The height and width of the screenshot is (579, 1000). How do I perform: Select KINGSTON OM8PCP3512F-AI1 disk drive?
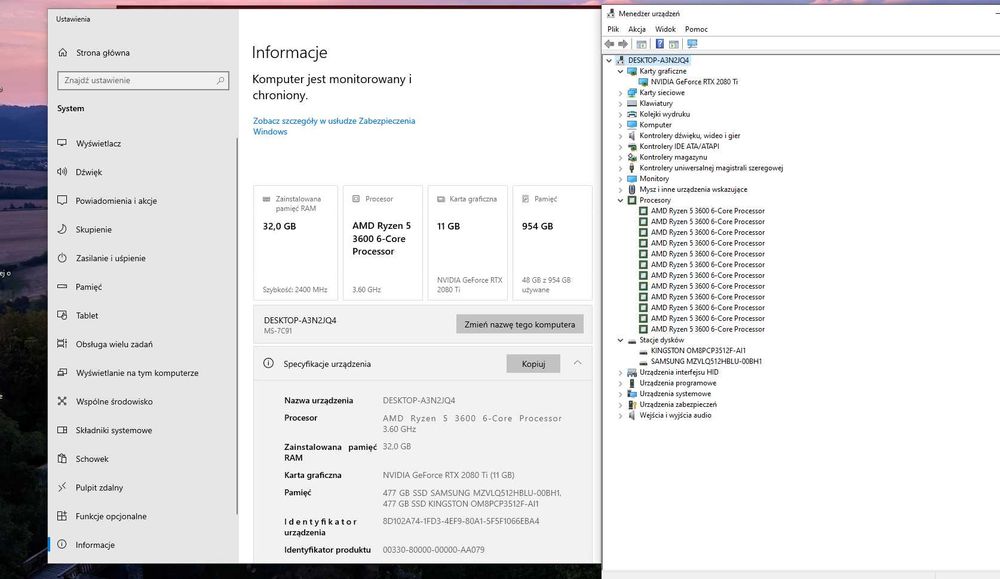coord(698,351)
